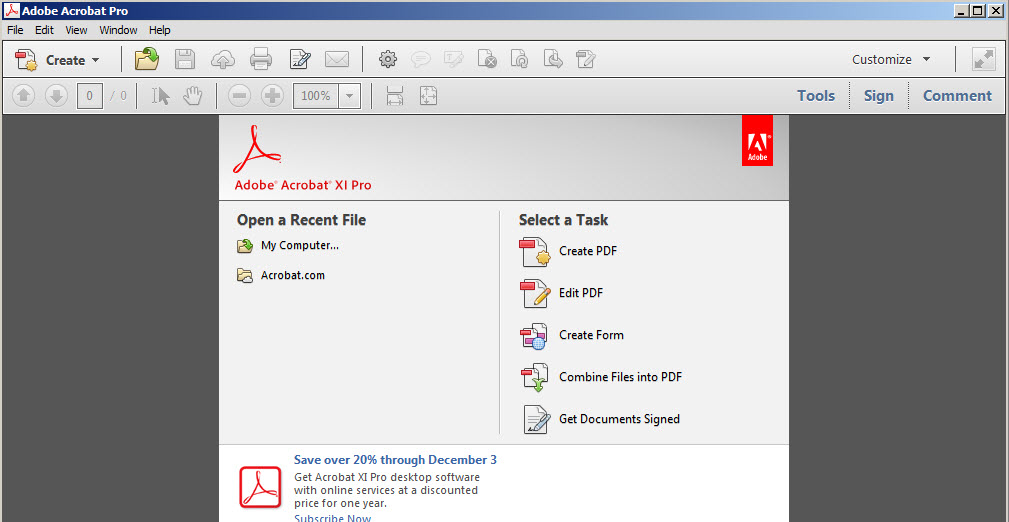Viewport: 1009px width, 522px height.
Task: Toggle Read Mode with the expand arrows icon
Action: click(984, 59)
